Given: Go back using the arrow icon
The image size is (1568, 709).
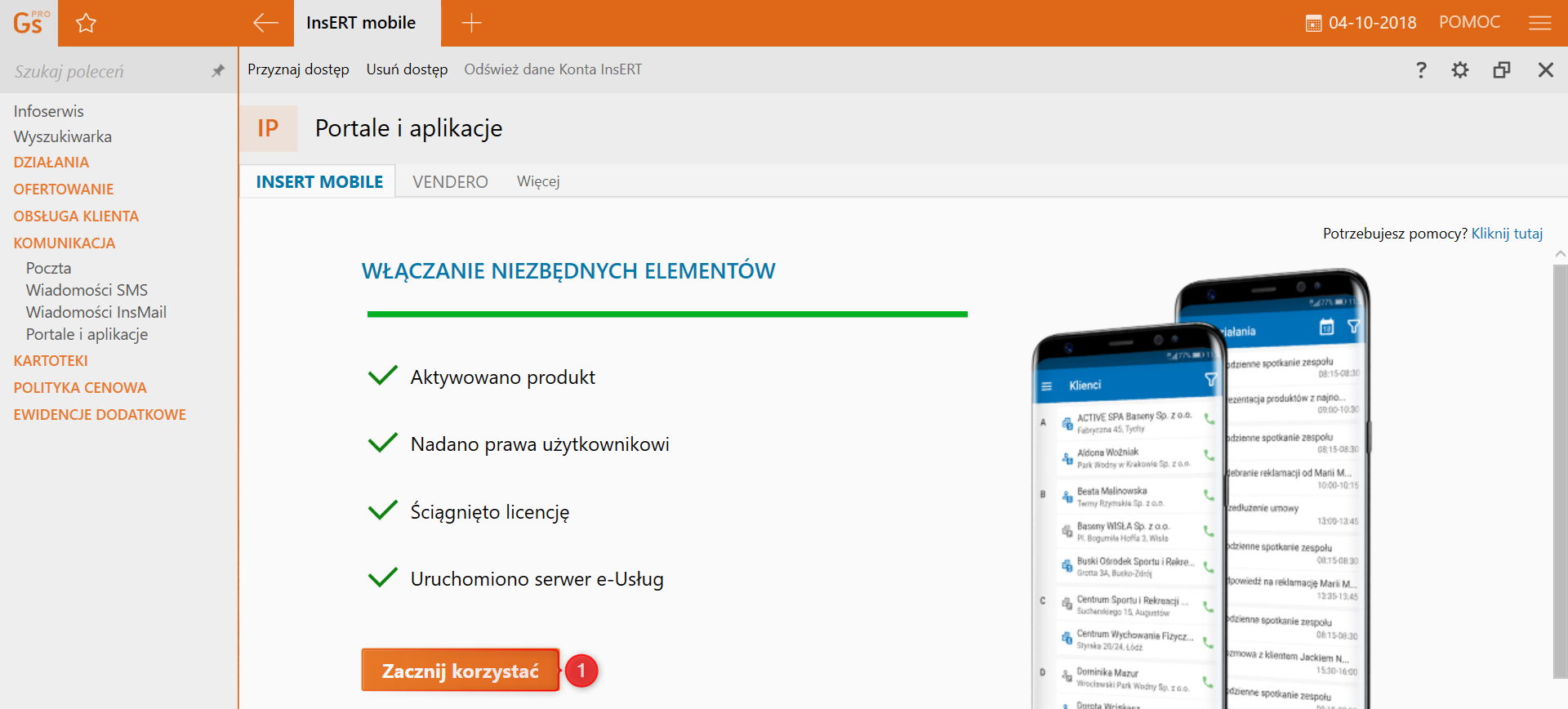Looking at the screenshot, I should pos(265,23).
